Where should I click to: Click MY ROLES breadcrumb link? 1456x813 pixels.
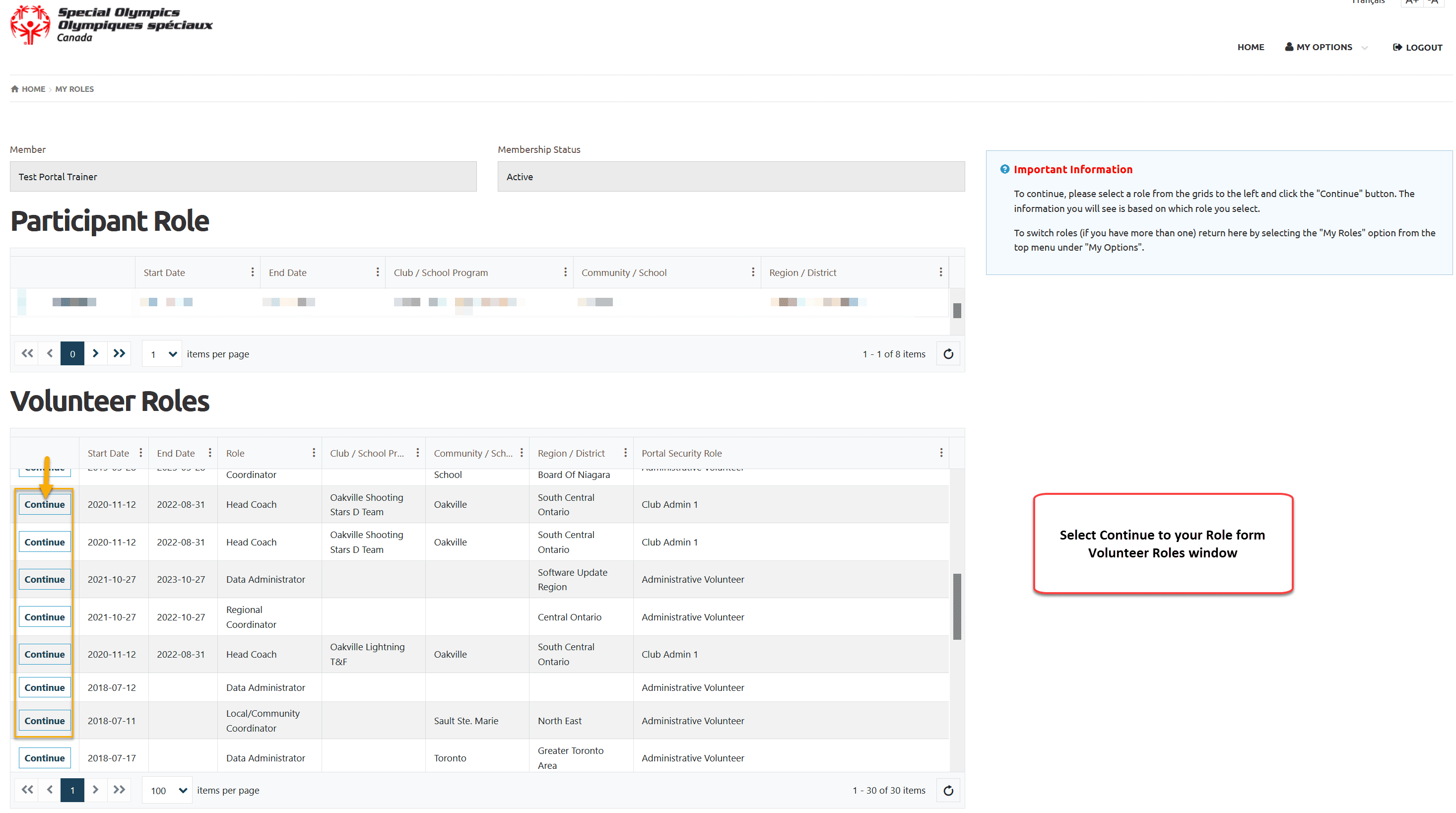point(74,89)
